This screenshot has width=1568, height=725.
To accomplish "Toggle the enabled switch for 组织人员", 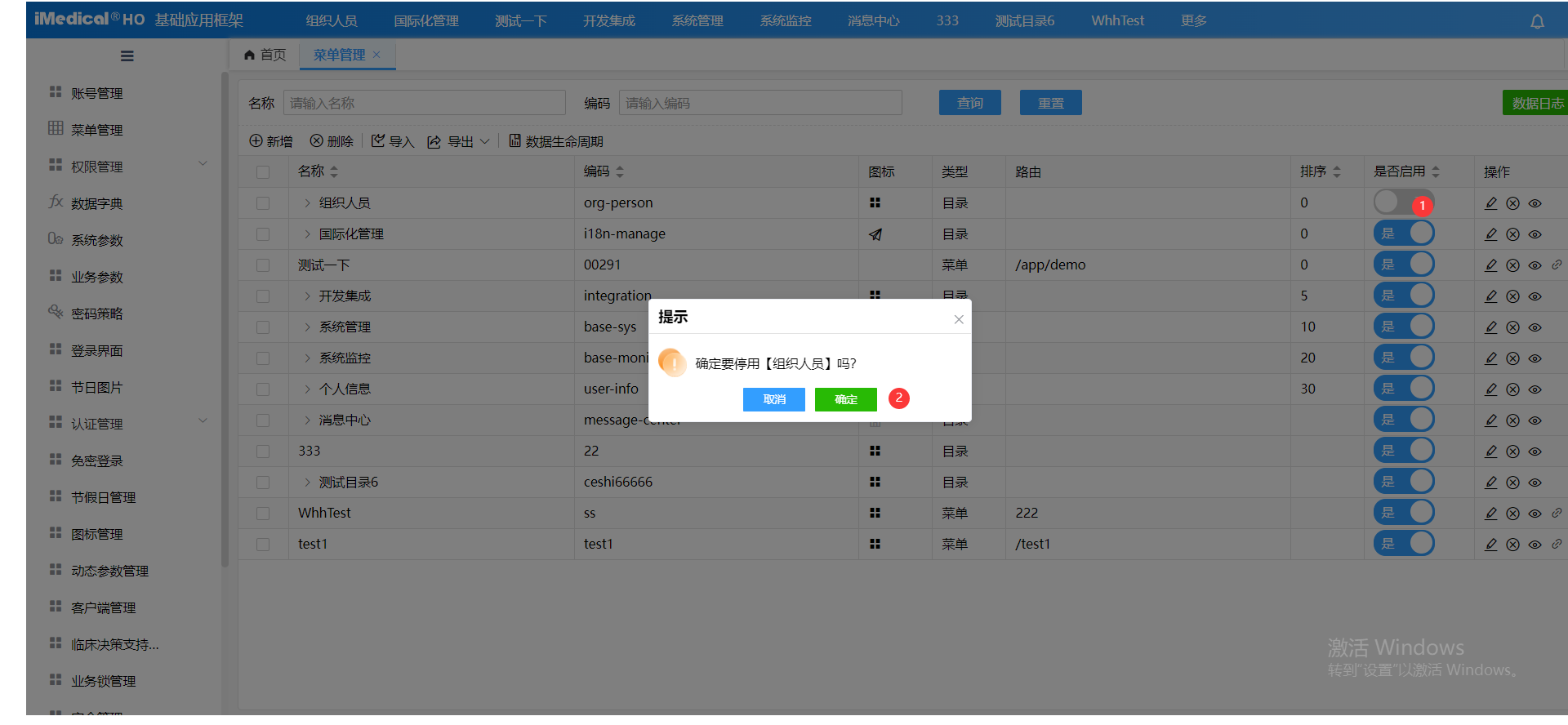I will tap(1402, 202).
